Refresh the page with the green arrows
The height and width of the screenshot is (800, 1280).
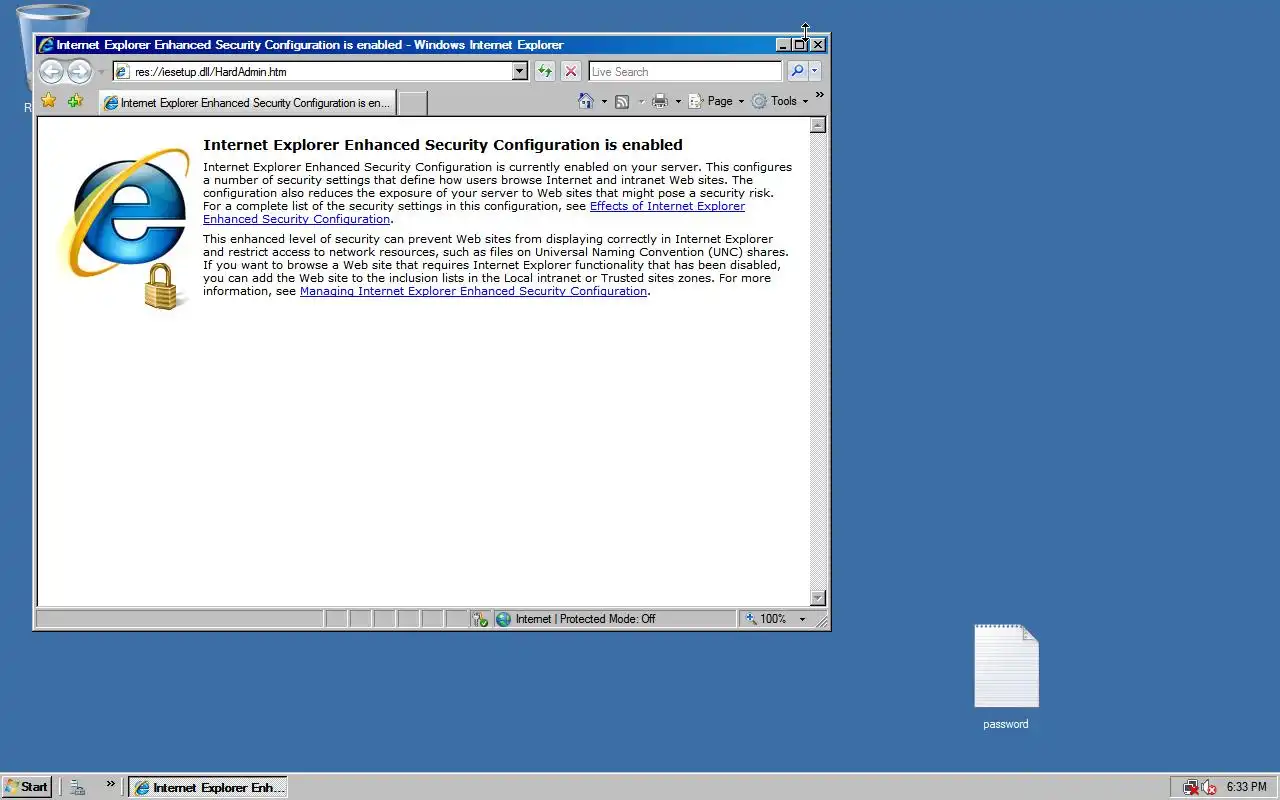pyautogui.click(x=545, y=71)
